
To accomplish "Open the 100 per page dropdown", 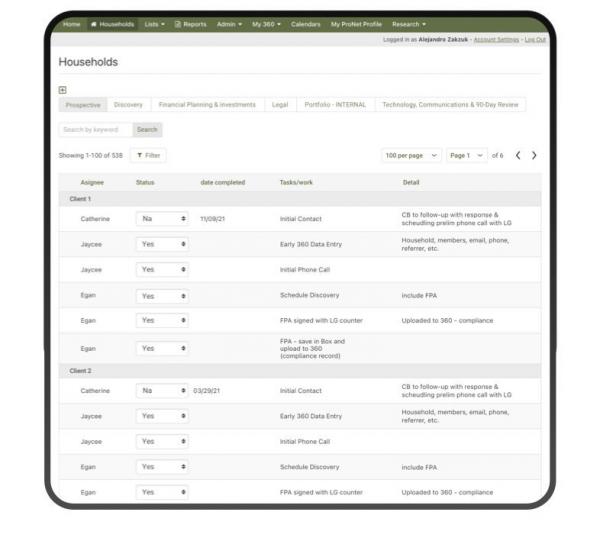I will [411, 155].
